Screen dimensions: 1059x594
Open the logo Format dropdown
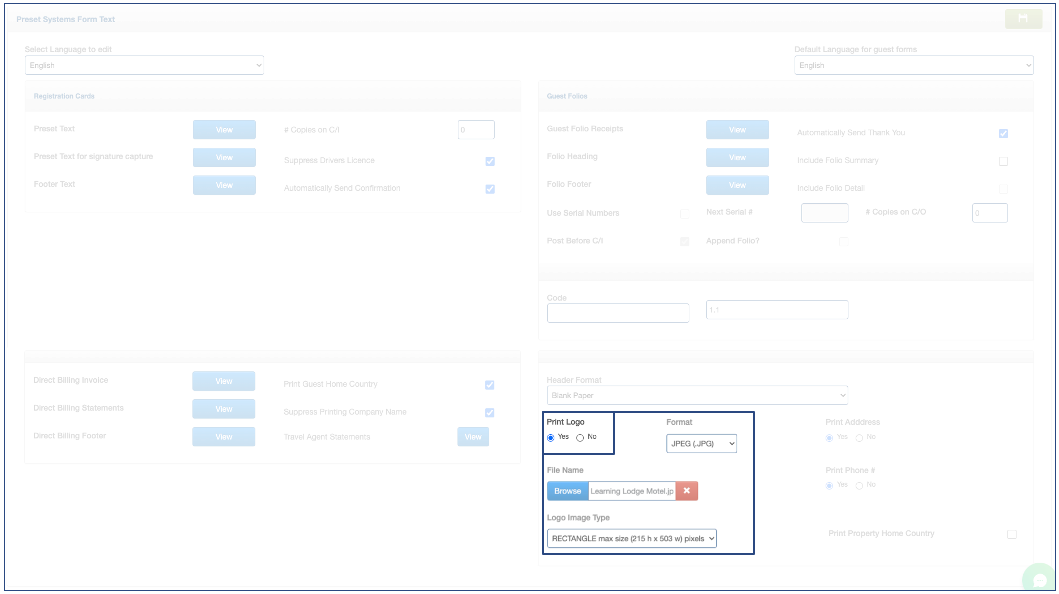(701, 443)
